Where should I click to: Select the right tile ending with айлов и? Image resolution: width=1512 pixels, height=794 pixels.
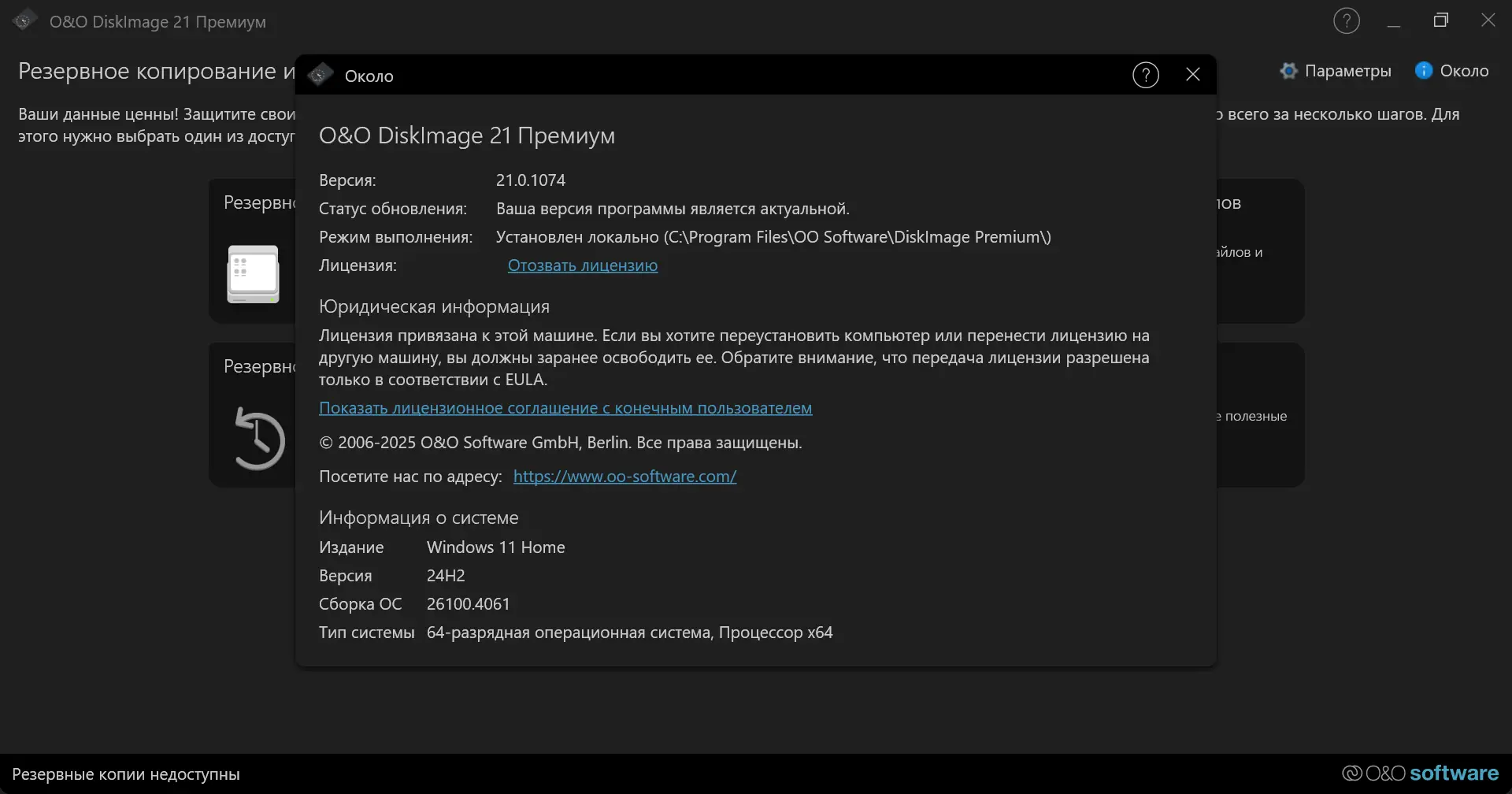[1260, 252]
